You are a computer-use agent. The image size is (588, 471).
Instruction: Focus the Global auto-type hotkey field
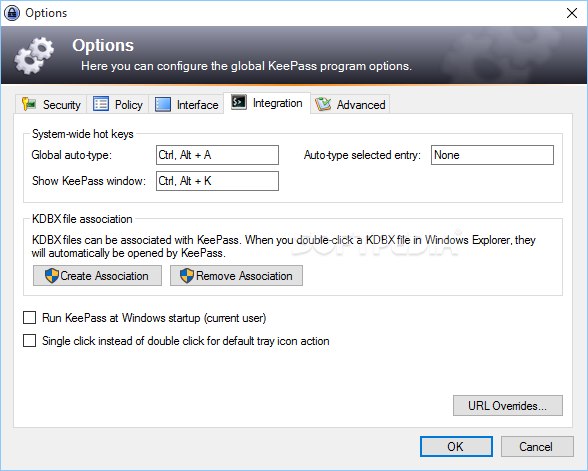pos(217,155)
